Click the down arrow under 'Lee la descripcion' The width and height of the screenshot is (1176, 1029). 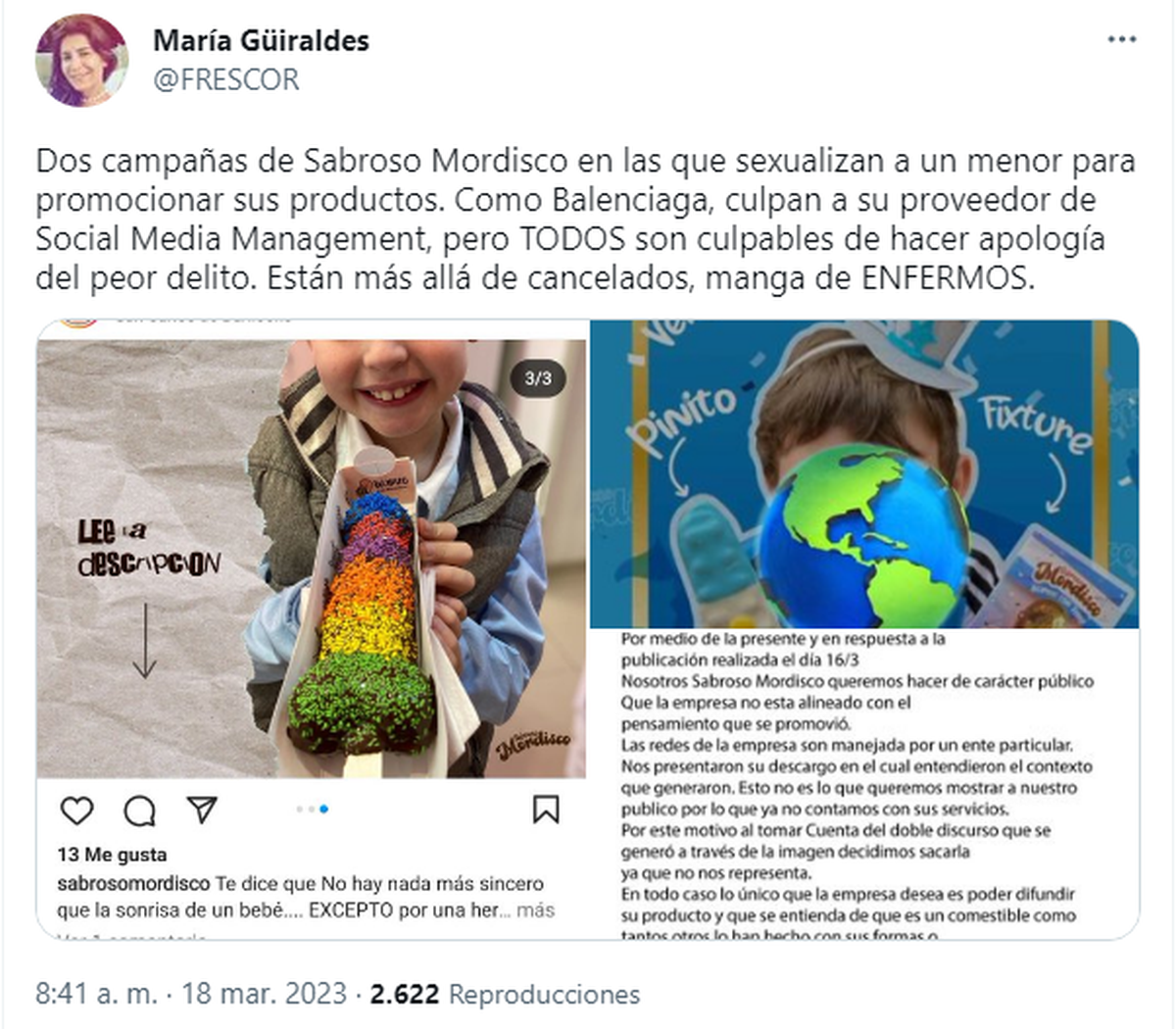tap(144, 640)
